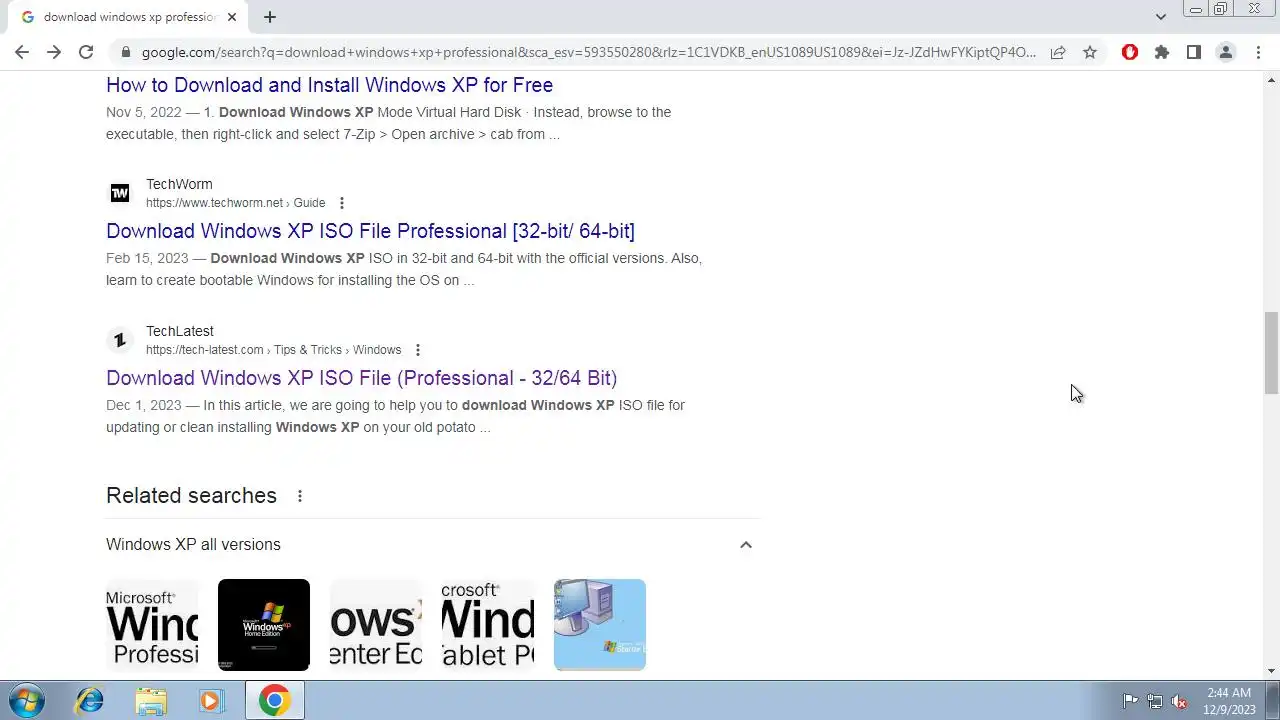
Task: Open Action Center flag icon
Action: click(1130, 701)
